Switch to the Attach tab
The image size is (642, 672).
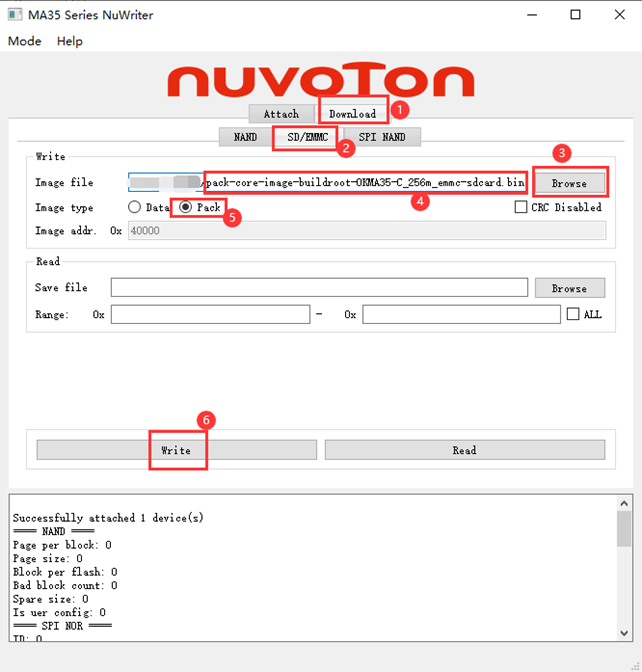click(281, 114)
